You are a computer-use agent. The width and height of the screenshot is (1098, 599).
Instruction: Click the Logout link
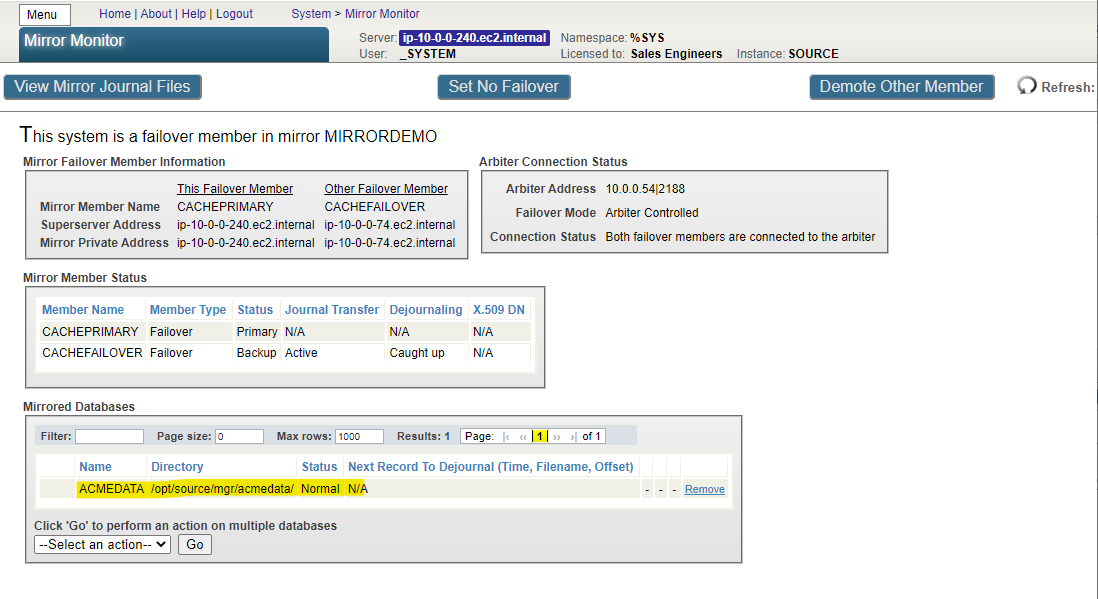pos(234,14)
